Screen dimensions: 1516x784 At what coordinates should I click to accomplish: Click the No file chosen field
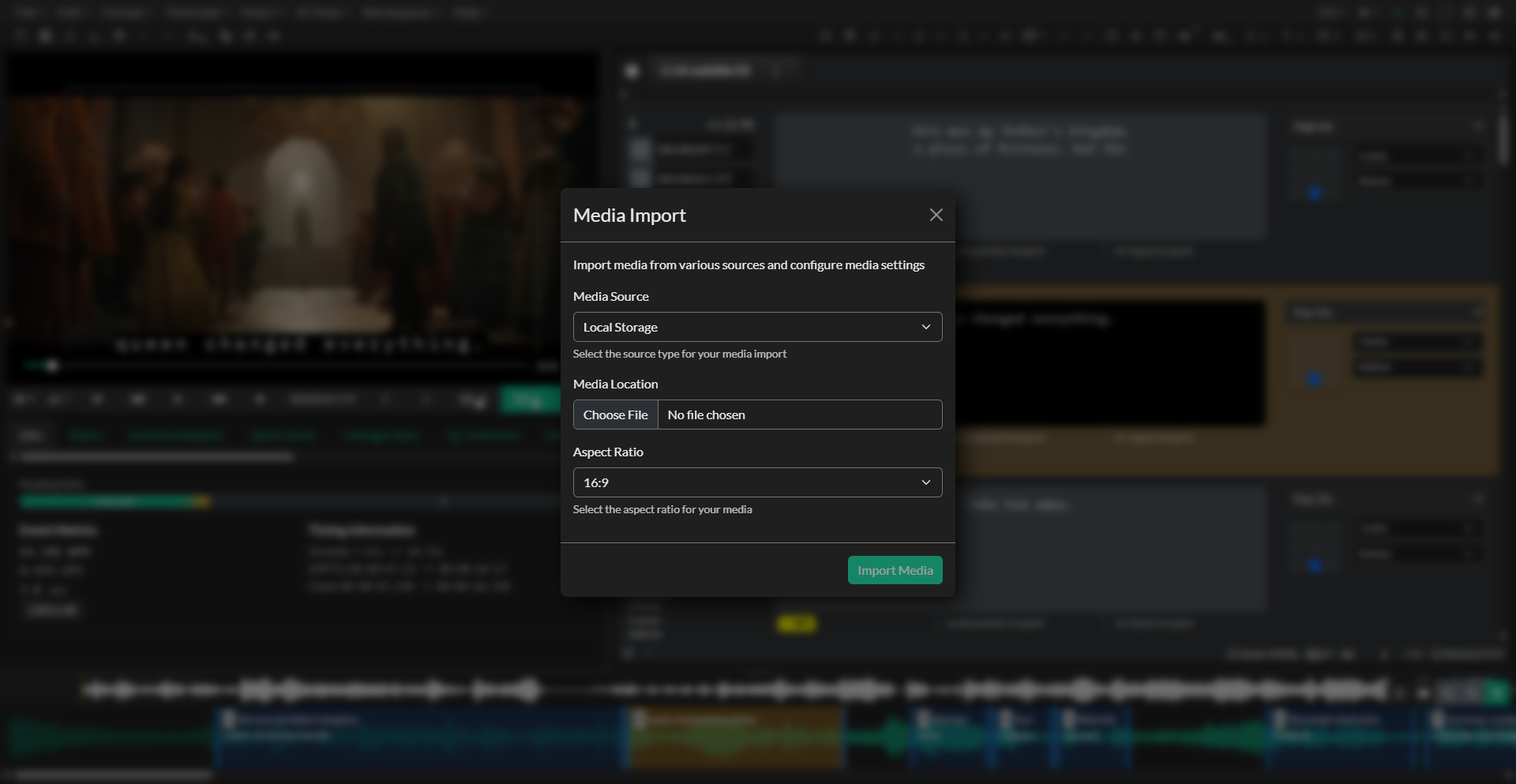tap(799, 414)
